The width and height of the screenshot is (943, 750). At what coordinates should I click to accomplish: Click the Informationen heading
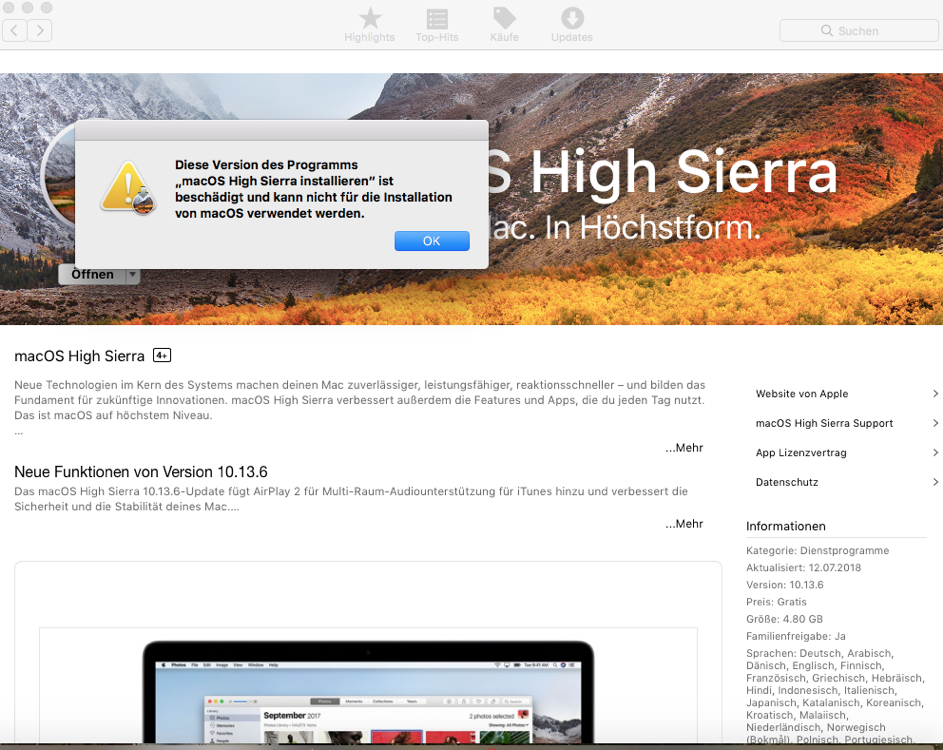[x=785, y=526]
